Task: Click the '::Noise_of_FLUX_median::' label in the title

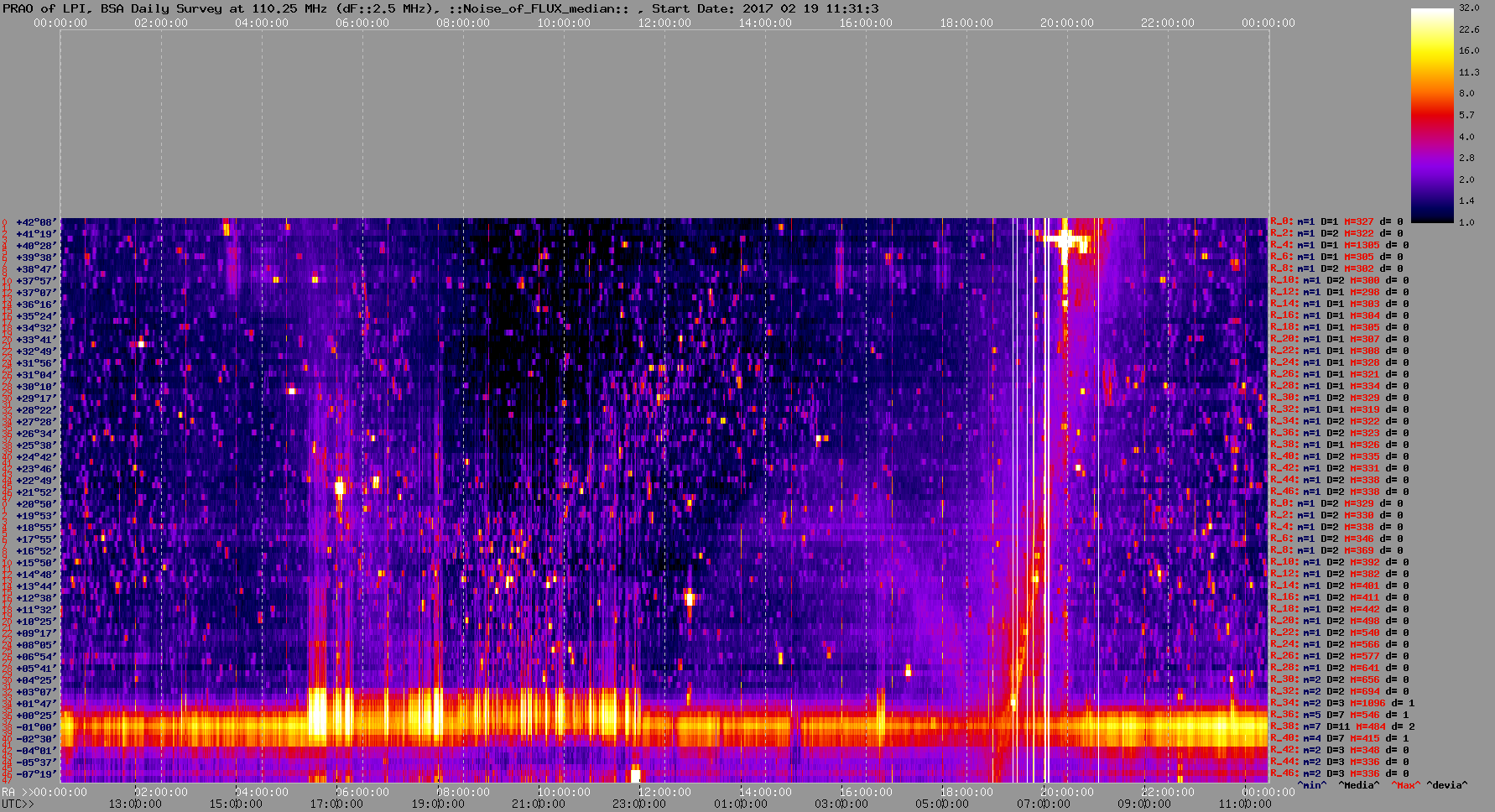Action: [x=539, y=8]
